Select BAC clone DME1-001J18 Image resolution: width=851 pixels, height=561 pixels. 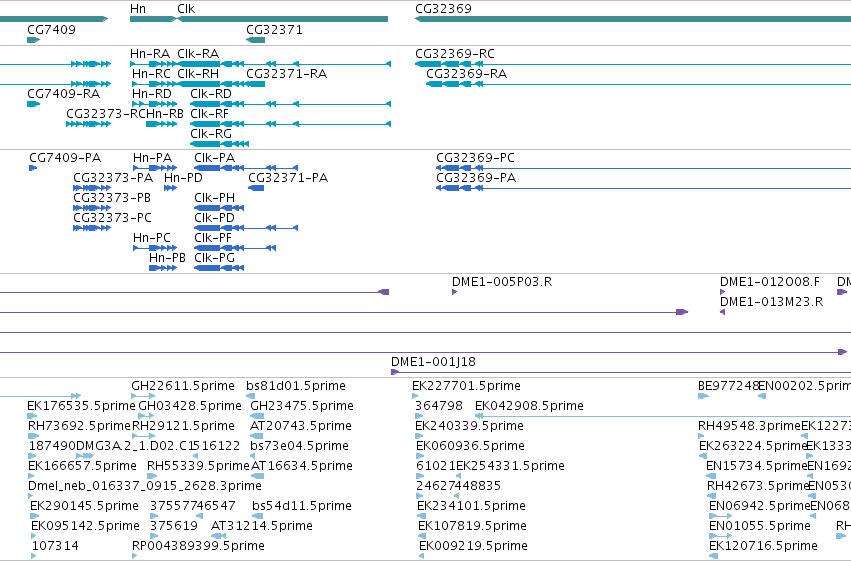(x=434, y=362)
